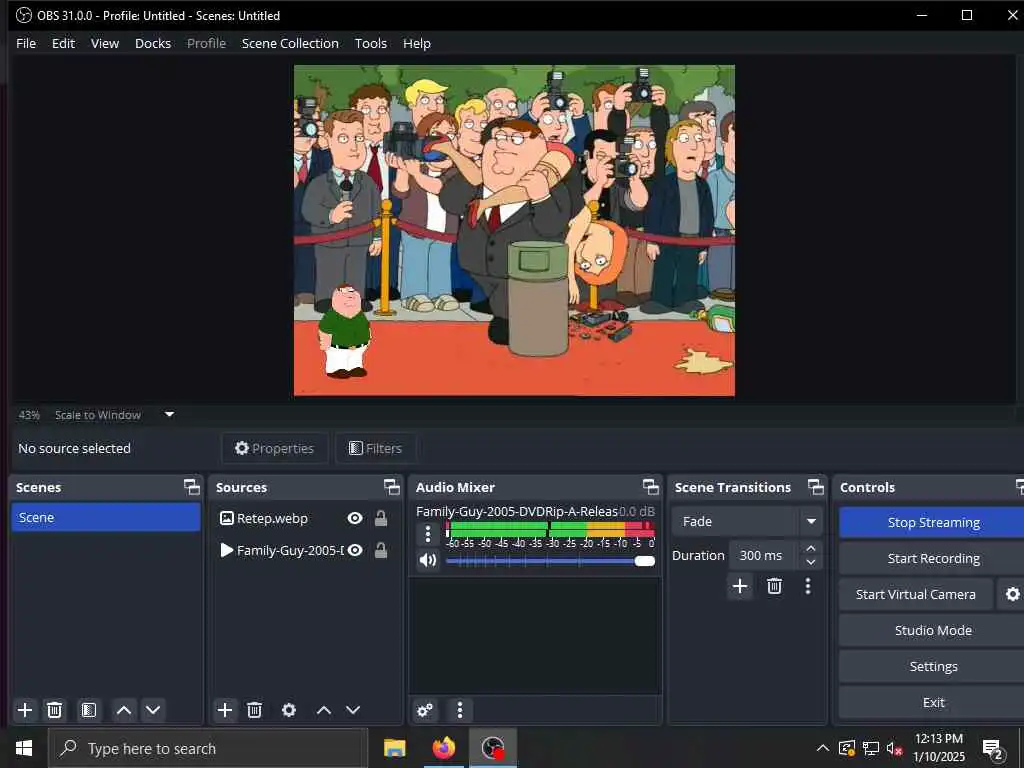Screen dimensions: 1024x768
Task: Click Stop Streaming button
Action: 933,522
